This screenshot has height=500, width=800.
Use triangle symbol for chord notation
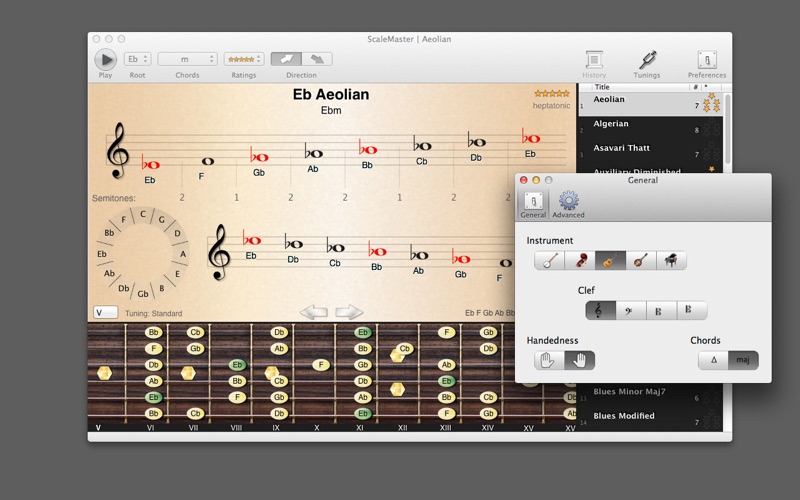[x=713, y=360]
